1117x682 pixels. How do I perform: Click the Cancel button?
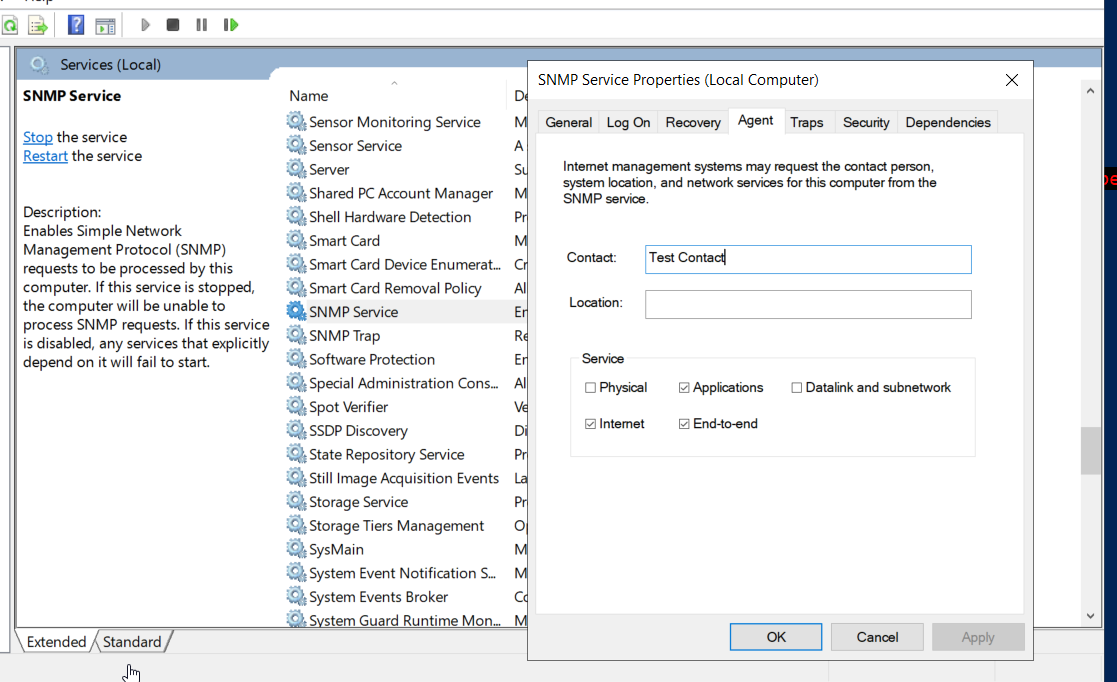(877, 637)
